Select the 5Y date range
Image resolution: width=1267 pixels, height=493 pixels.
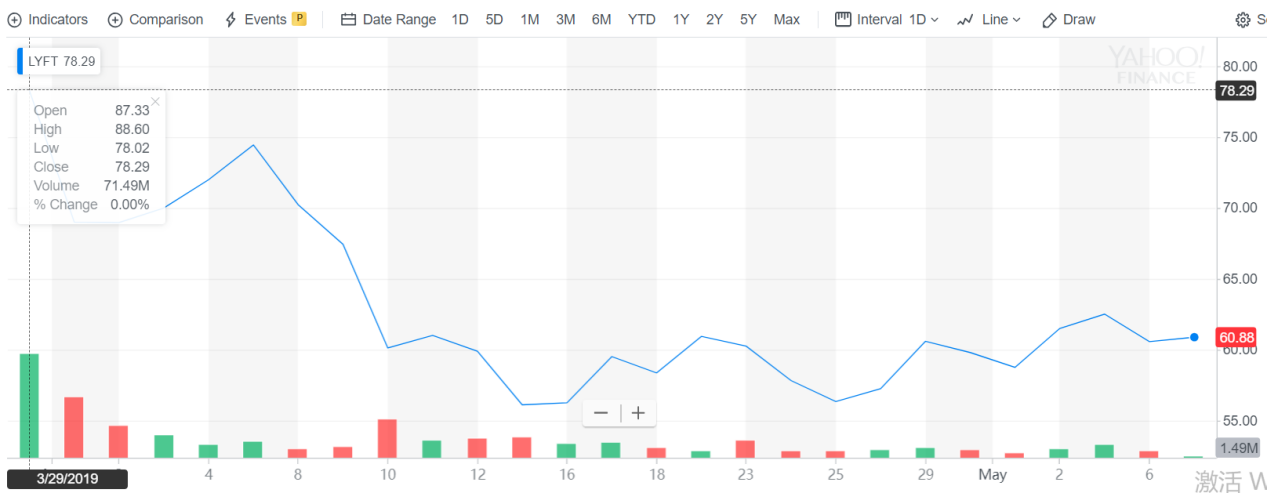click(748, 20)
